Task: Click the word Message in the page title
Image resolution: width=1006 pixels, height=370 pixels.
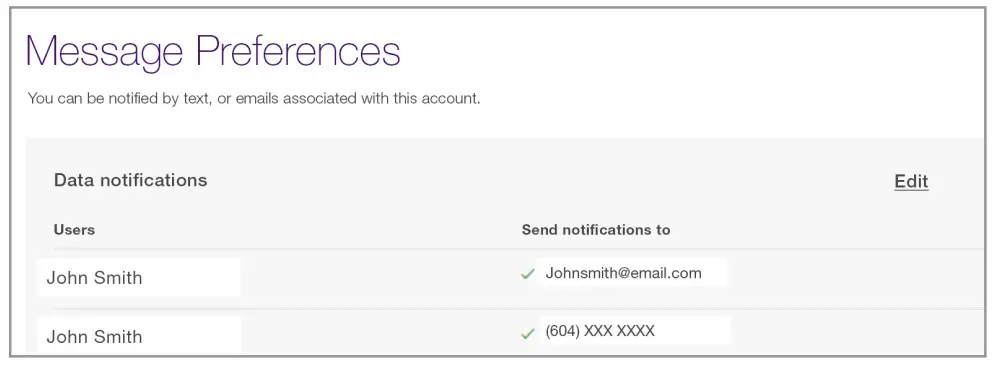Action: (x=104, y=53)
